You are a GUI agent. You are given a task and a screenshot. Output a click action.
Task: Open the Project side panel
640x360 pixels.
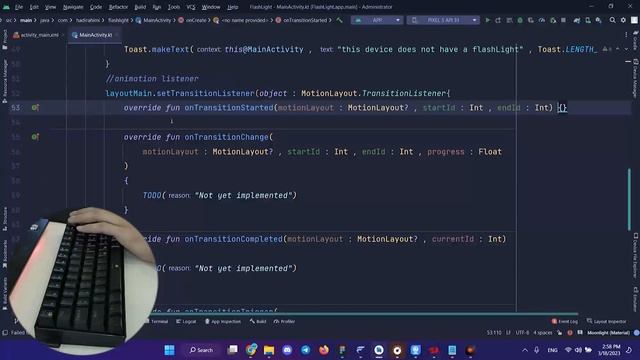click(x=4, y=39)
